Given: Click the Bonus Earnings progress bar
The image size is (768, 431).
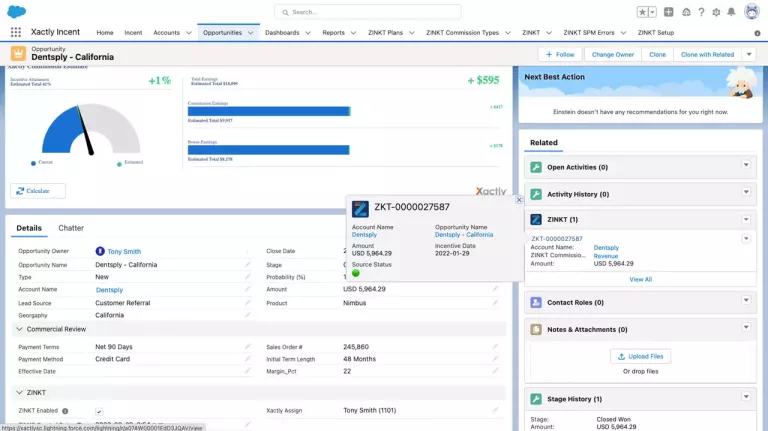Looking at the screenshot, I should coord(269,150).
